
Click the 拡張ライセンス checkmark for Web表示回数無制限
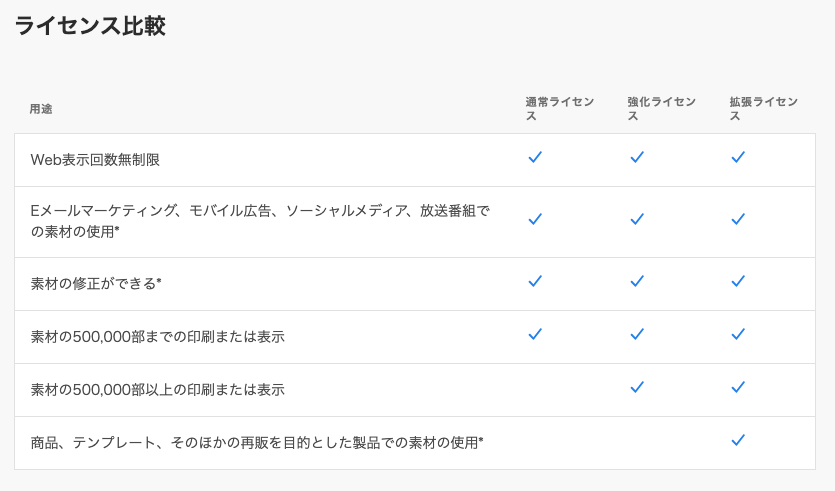point(738,157)
